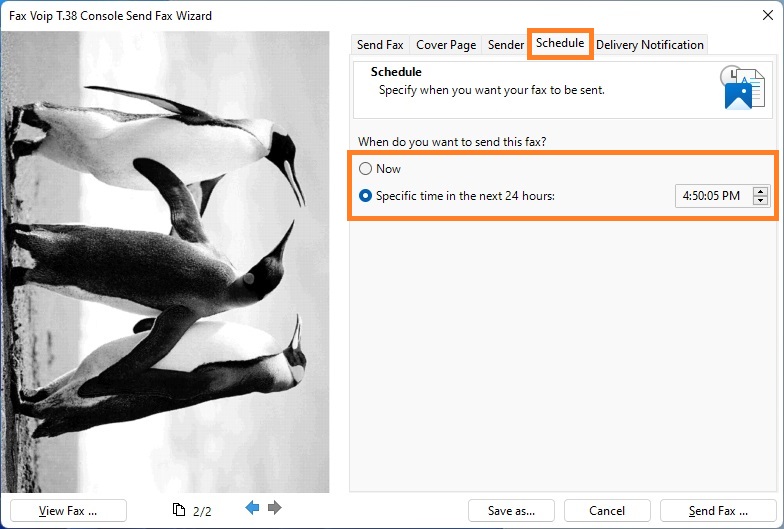Click the gray next page arrow
This screenshot has width=784, height=529.
pos(275,508)
